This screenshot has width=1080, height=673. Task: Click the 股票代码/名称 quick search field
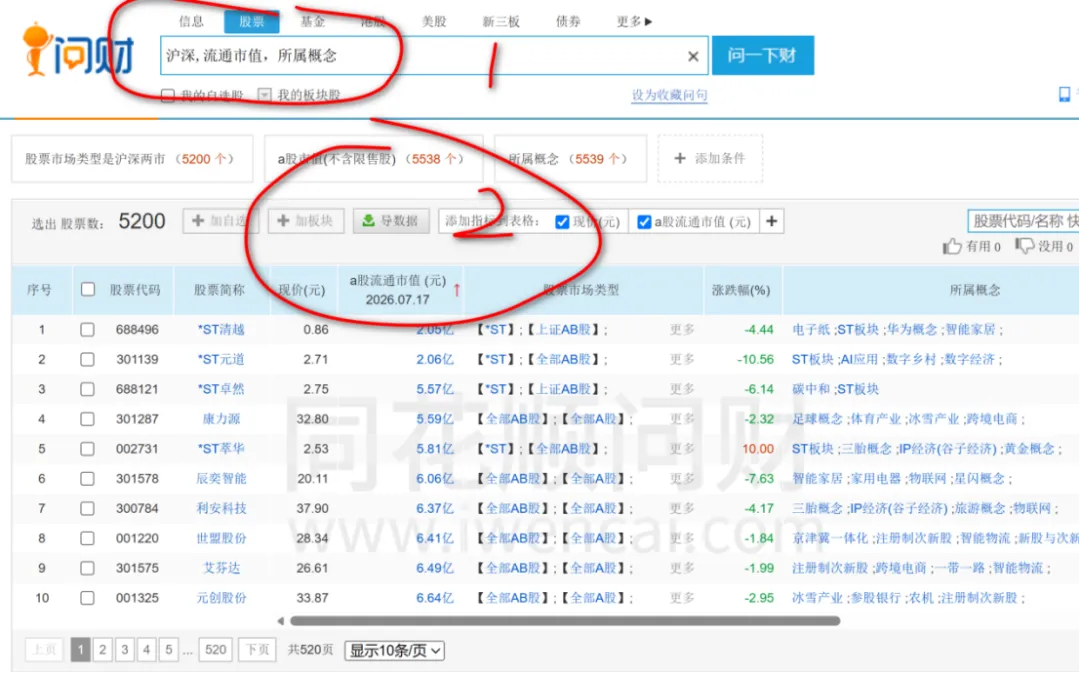coord(1024,221)
